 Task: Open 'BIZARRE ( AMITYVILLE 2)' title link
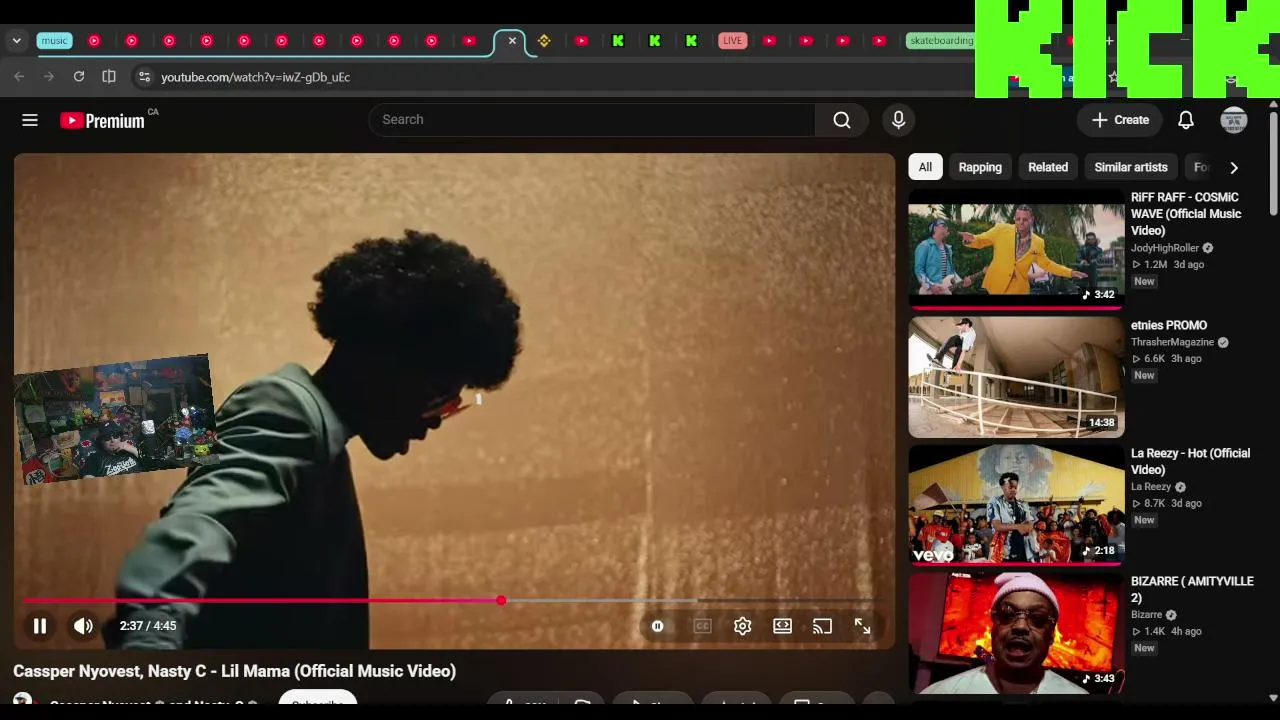pyautogui.click(x=1192, y=589)
